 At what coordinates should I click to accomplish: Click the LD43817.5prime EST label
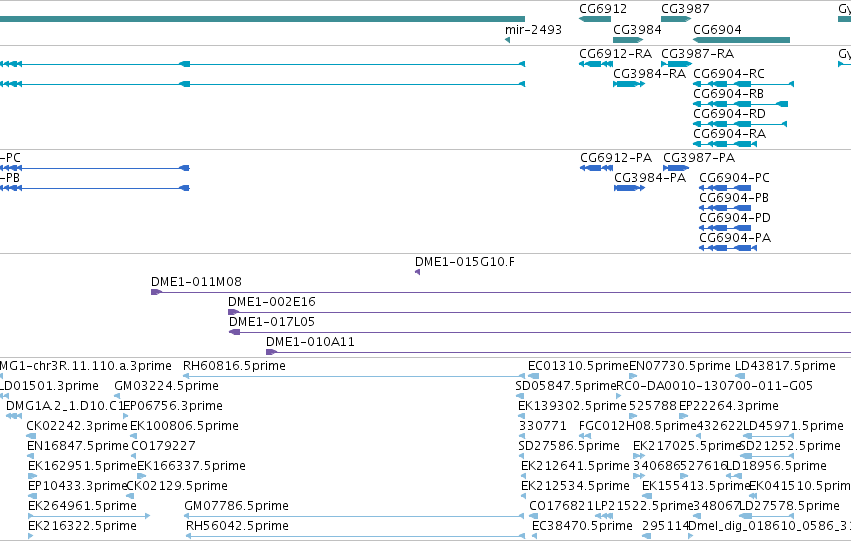[785, 366]
